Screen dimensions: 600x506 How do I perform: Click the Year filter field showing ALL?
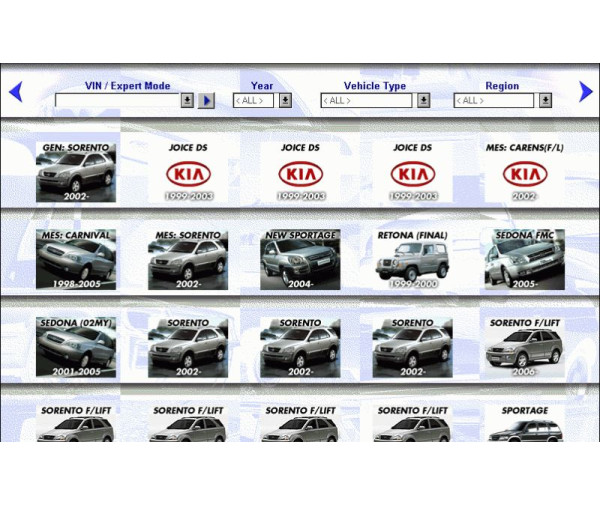253,101
